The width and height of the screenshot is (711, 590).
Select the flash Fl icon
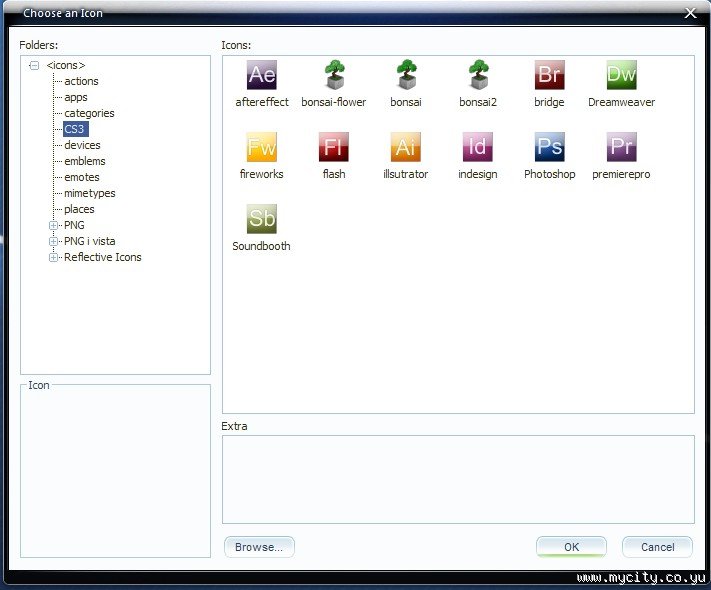[334, 147]
